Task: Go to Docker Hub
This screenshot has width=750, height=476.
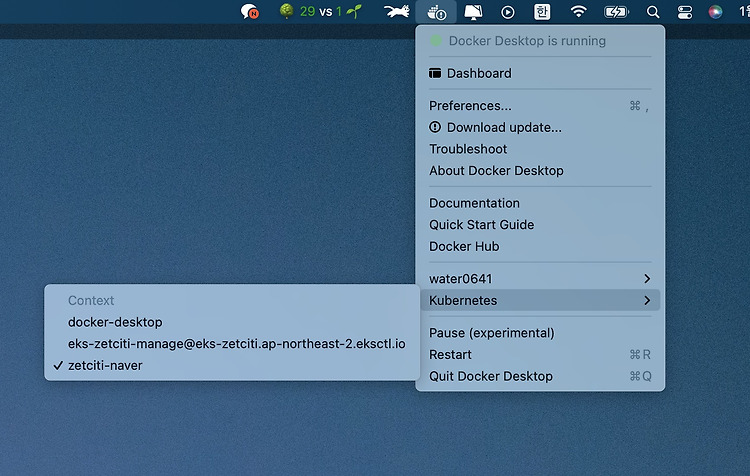Action: pyautogui.click(x=540, y=246)
